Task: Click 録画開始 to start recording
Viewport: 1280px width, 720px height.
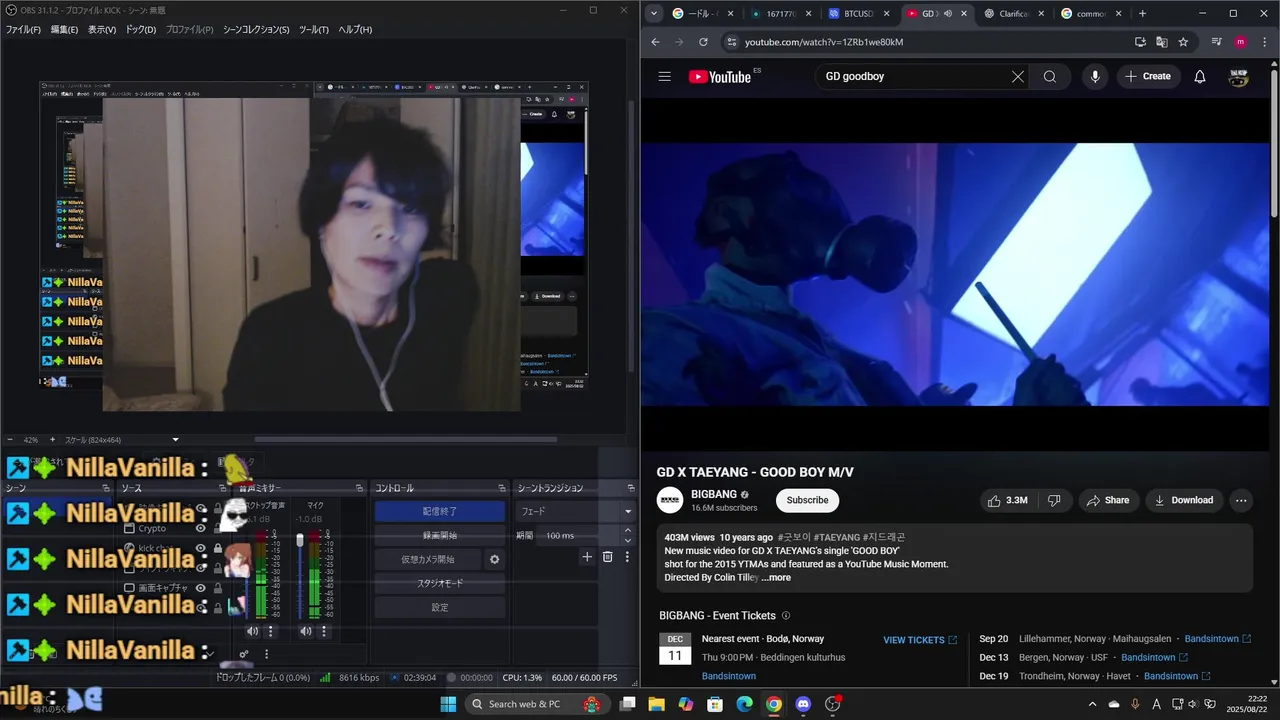Action: click(x=440, y=535)
